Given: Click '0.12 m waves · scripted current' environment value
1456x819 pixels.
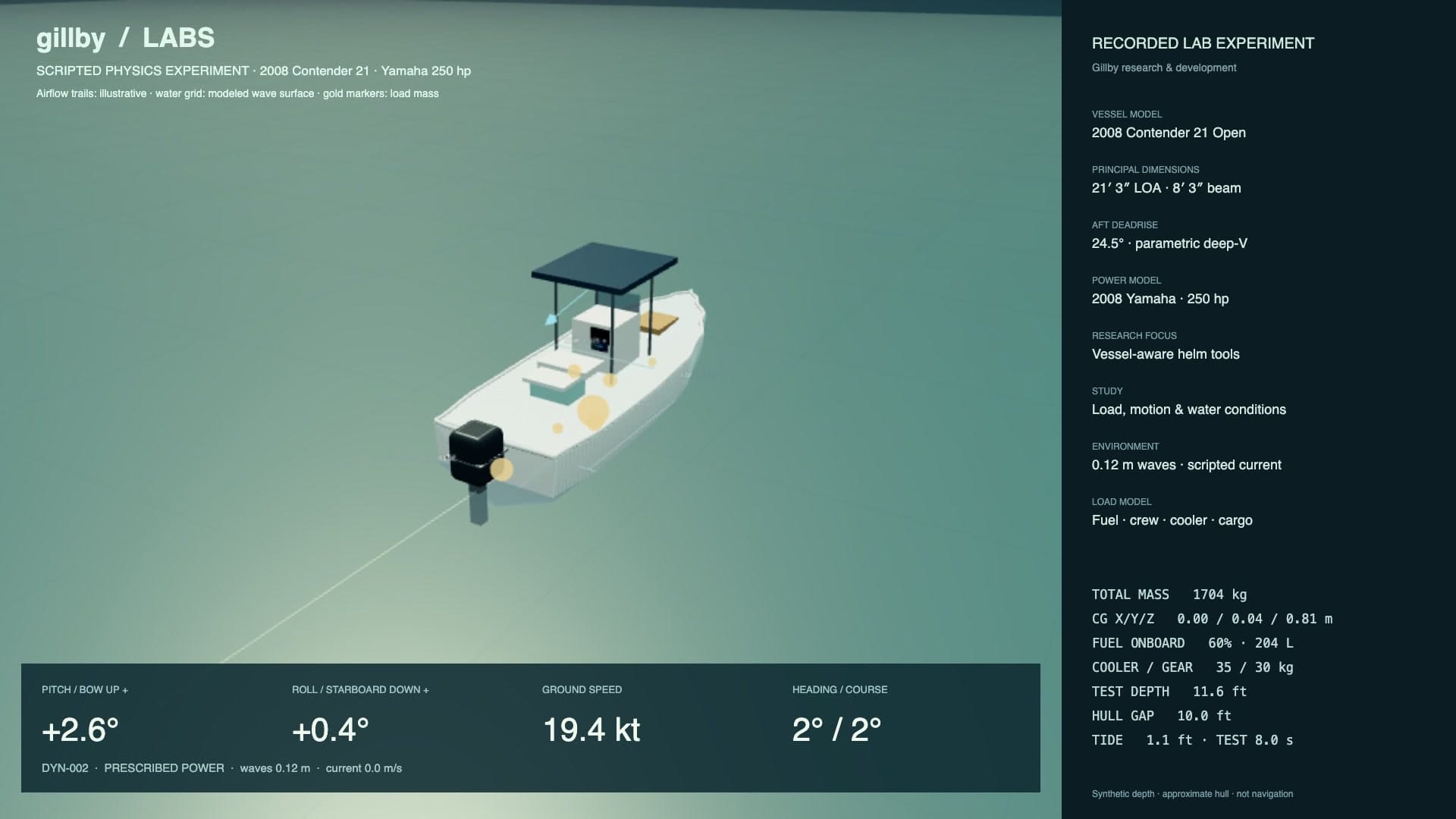Looking at the screenshot, I should [1187, 465].
